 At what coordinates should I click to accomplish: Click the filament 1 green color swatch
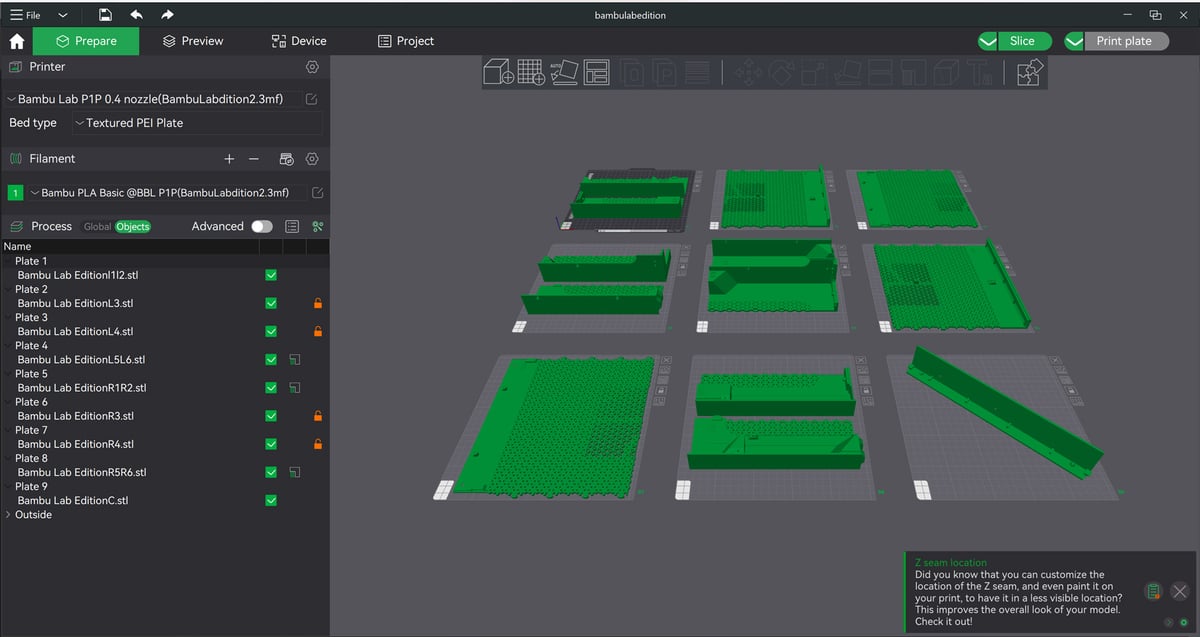15,193
